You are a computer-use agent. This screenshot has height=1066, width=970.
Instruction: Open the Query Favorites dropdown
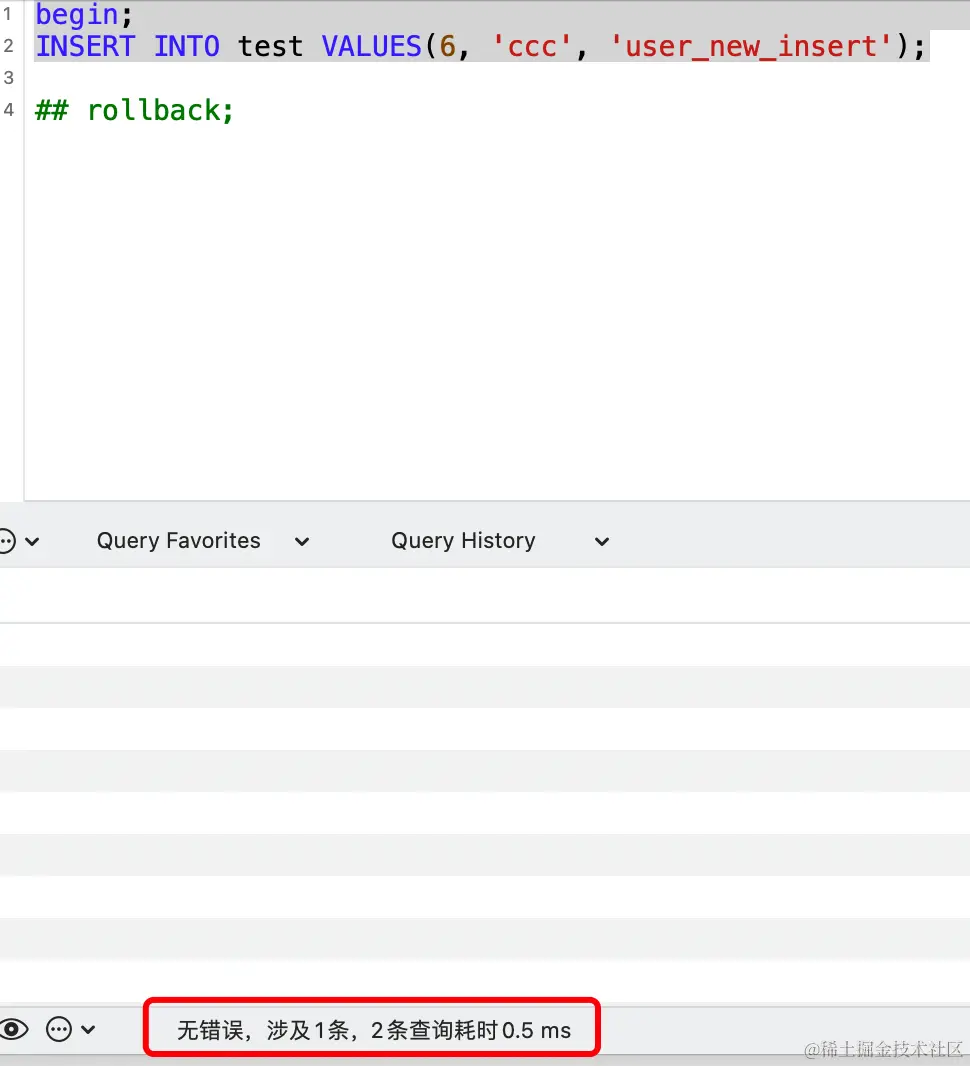203,541
